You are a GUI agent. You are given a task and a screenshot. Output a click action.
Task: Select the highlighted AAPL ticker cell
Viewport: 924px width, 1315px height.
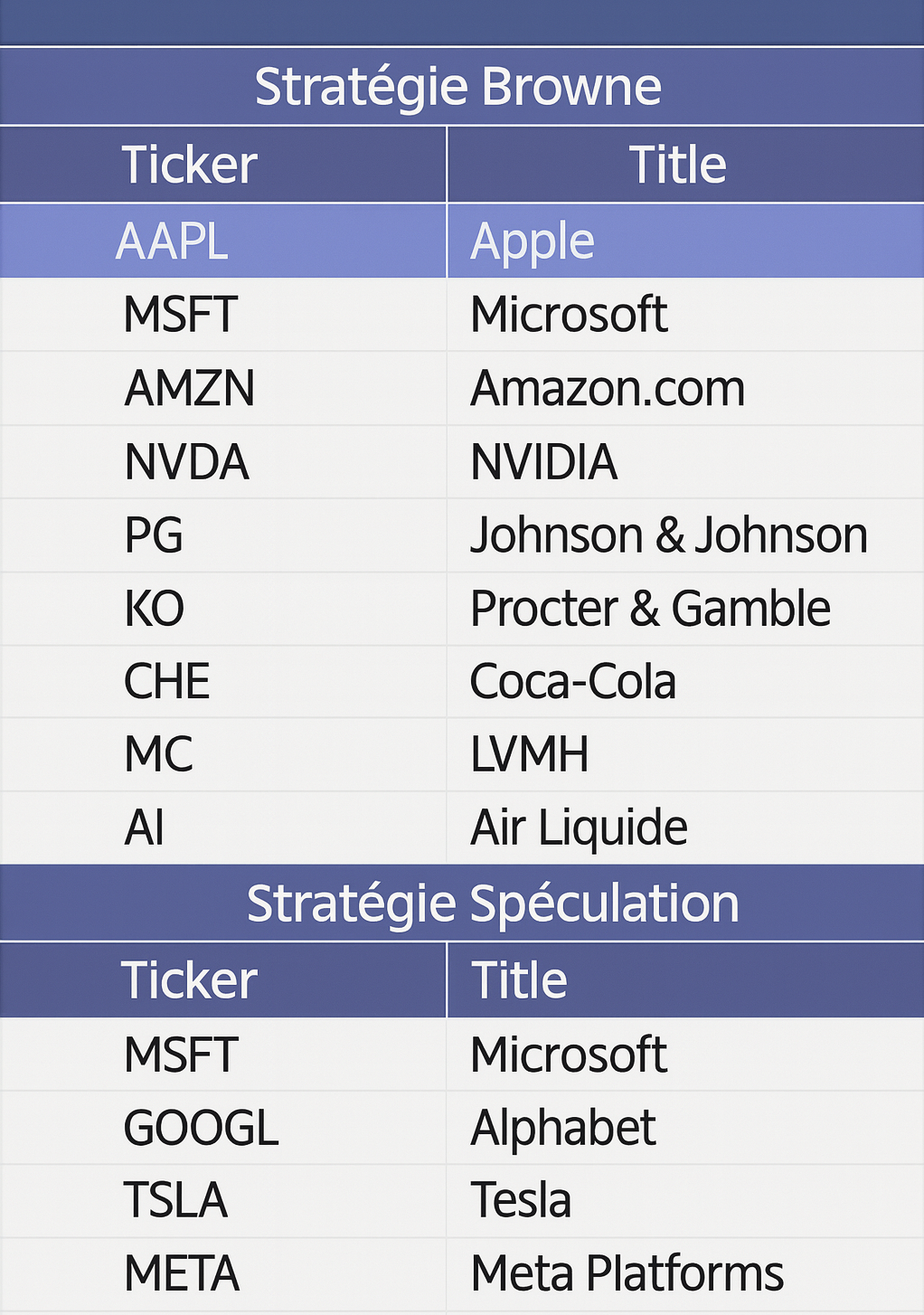pyautogui.click(x=173, y=241)
